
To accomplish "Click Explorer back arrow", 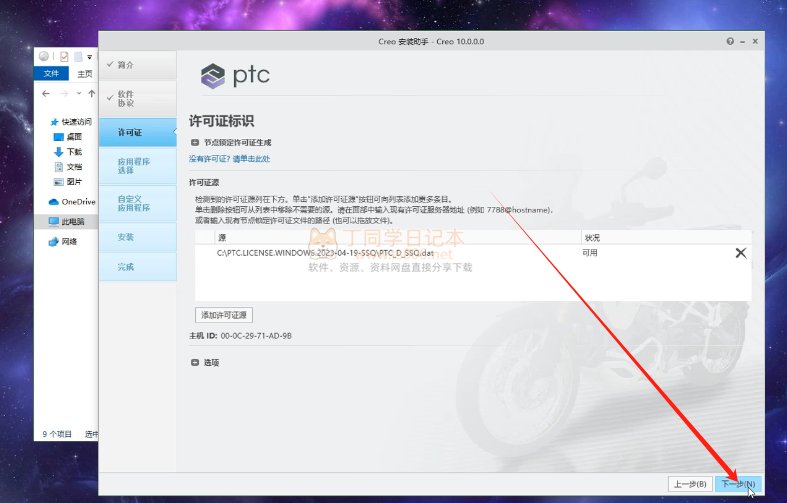I will [46, 93].
